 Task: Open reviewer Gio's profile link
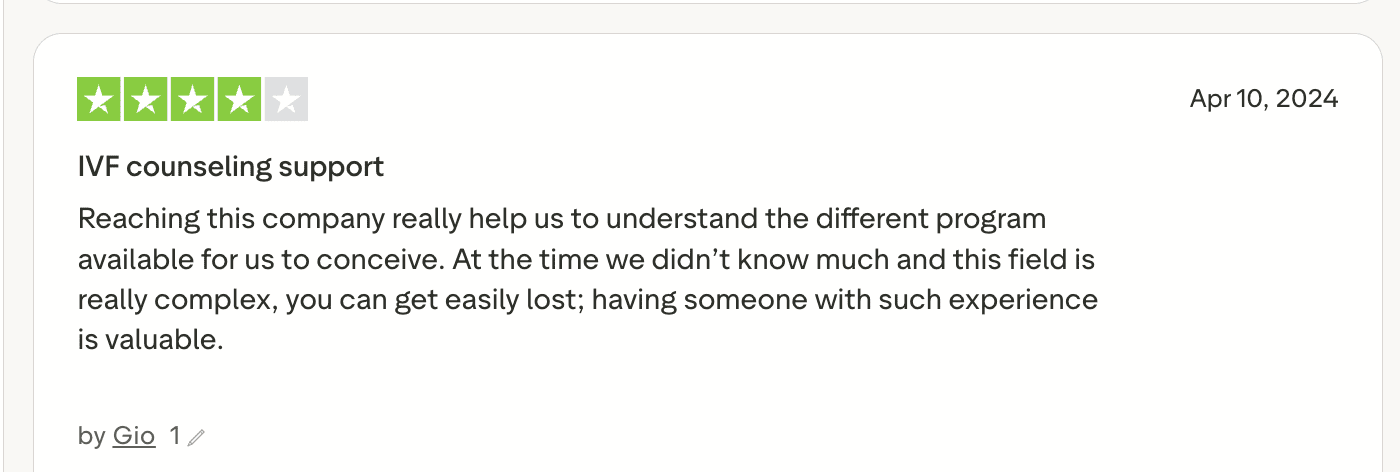[x=133, y=436]
